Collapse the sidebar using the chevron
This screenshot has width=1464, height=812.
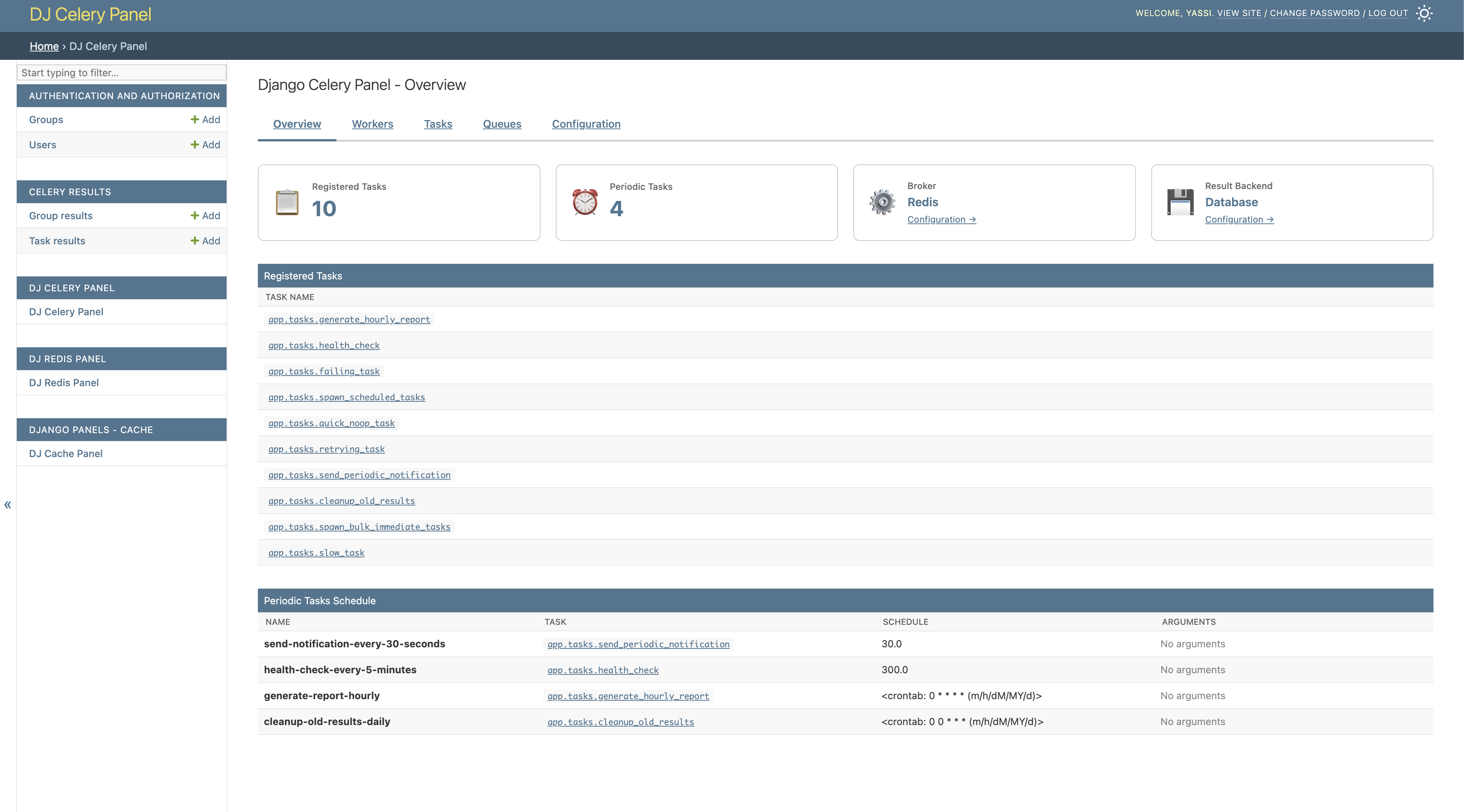(7, 504)
